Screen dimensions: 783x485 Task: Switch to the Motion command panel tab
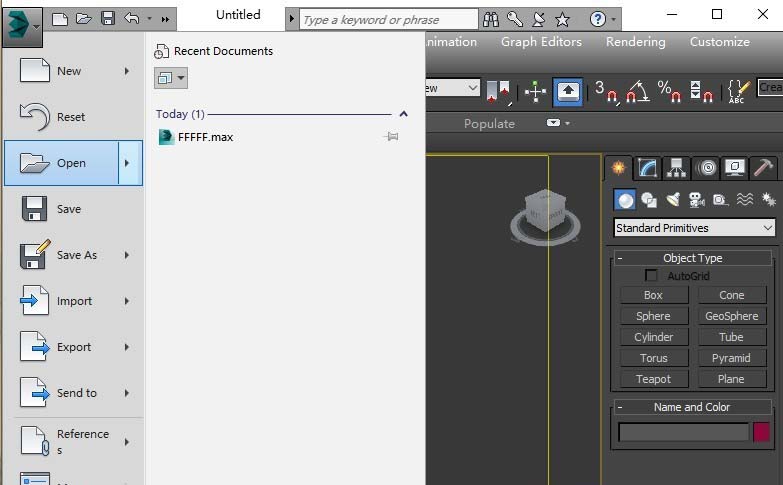(x=706, y=168)
